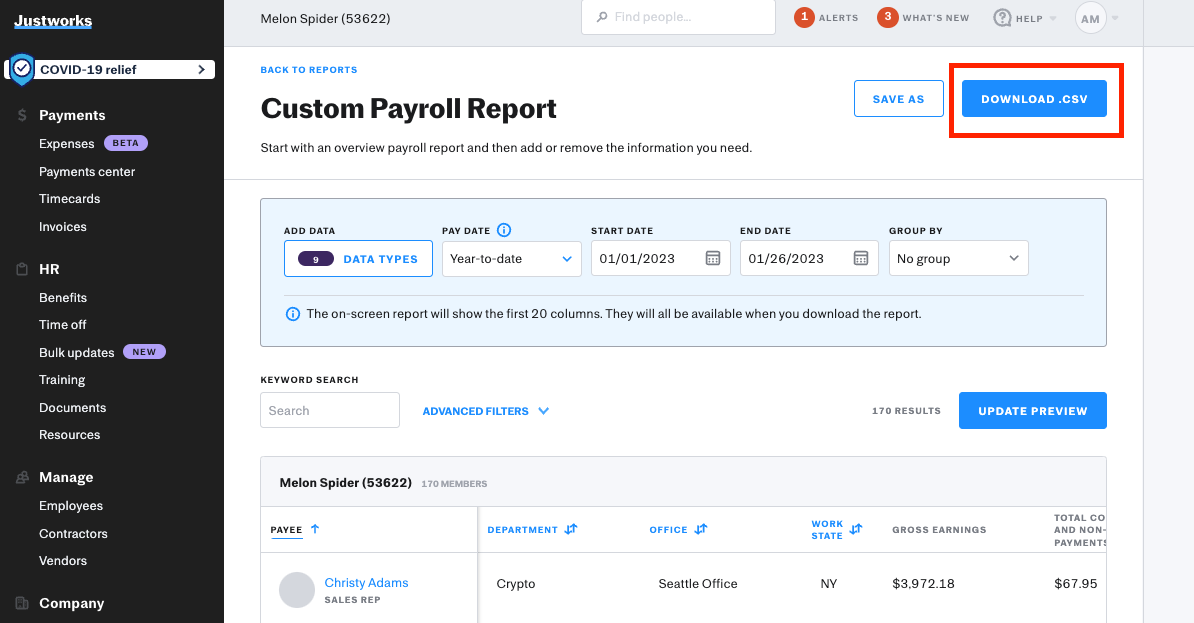The height and width of the screenshot is (623, 1194).
Task: Open Vendors in sidebar
Action: point(62,560)
